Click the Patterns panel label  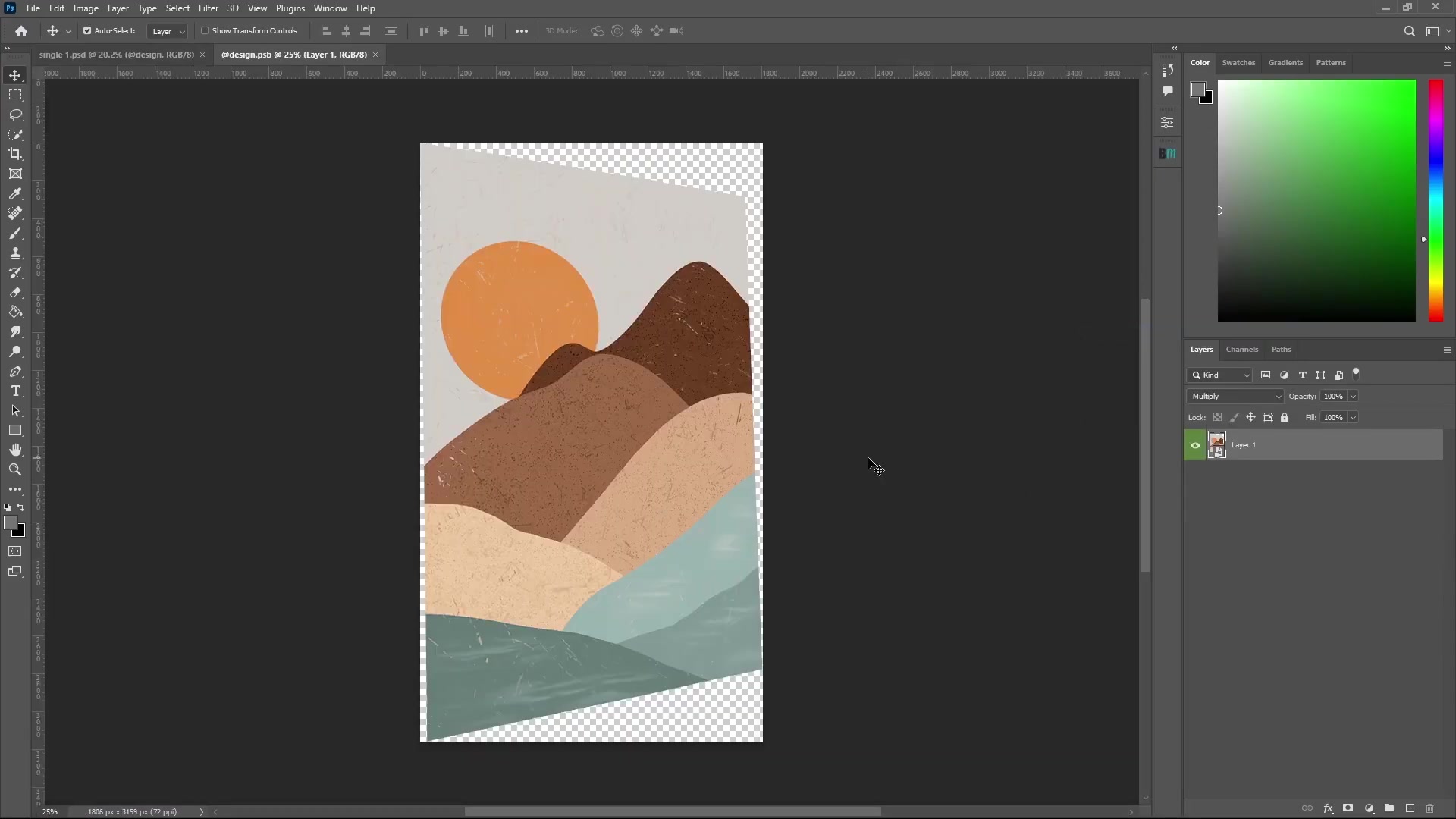click(1331, 62)
